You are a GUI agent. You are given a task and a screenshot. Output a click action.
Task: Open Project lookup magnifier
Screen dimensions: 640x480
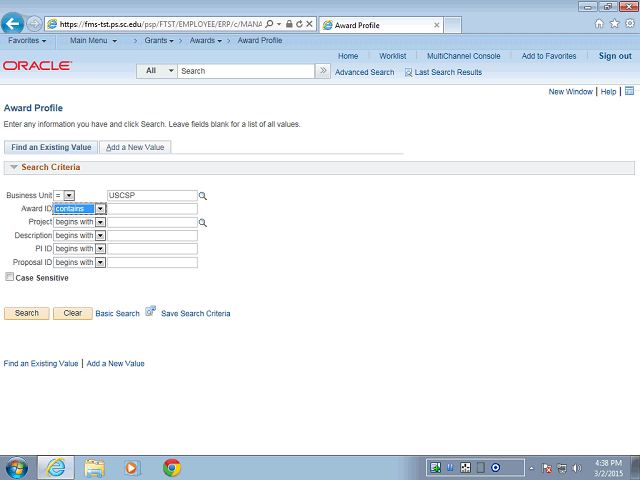click(x=202, y=223)
